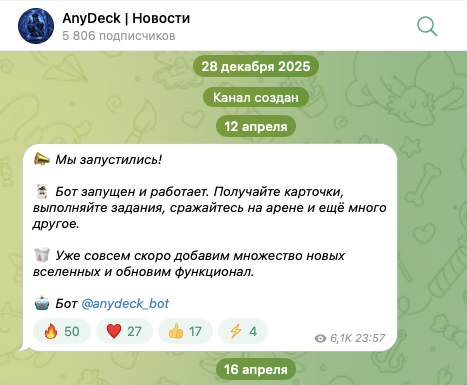The height and width of the screenshot is (385, 467).
Task: Toggle the fire reaction with 50
Action: tap(62, 331)
